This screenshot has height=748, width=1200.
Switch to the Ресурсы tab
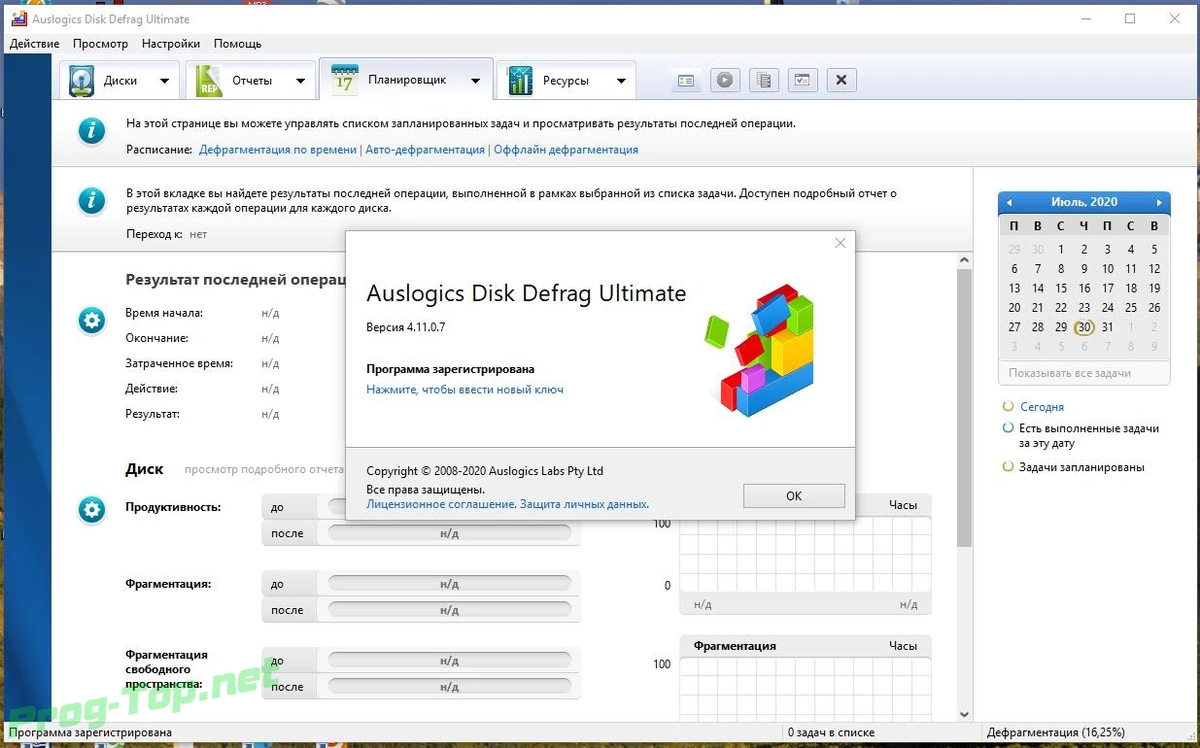click(x=566, y=81)
